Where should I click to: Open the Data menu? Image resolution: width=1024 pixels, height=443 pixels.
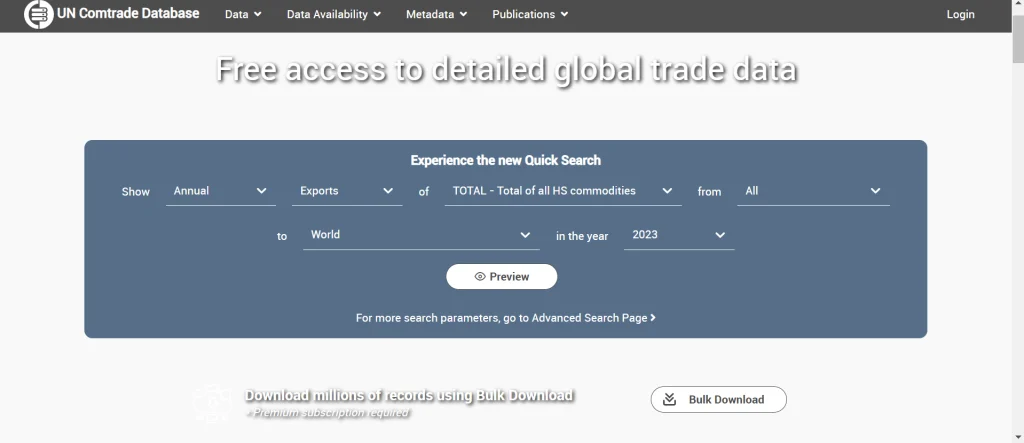(243, 14)
